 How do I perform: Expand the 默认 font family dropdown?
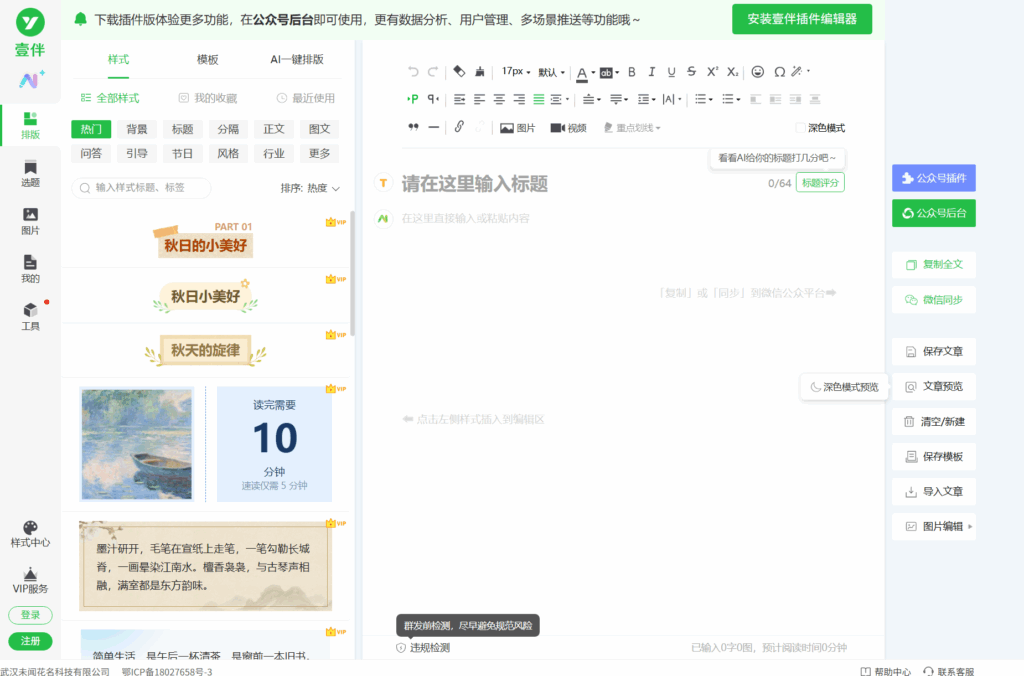pos(551,72)
